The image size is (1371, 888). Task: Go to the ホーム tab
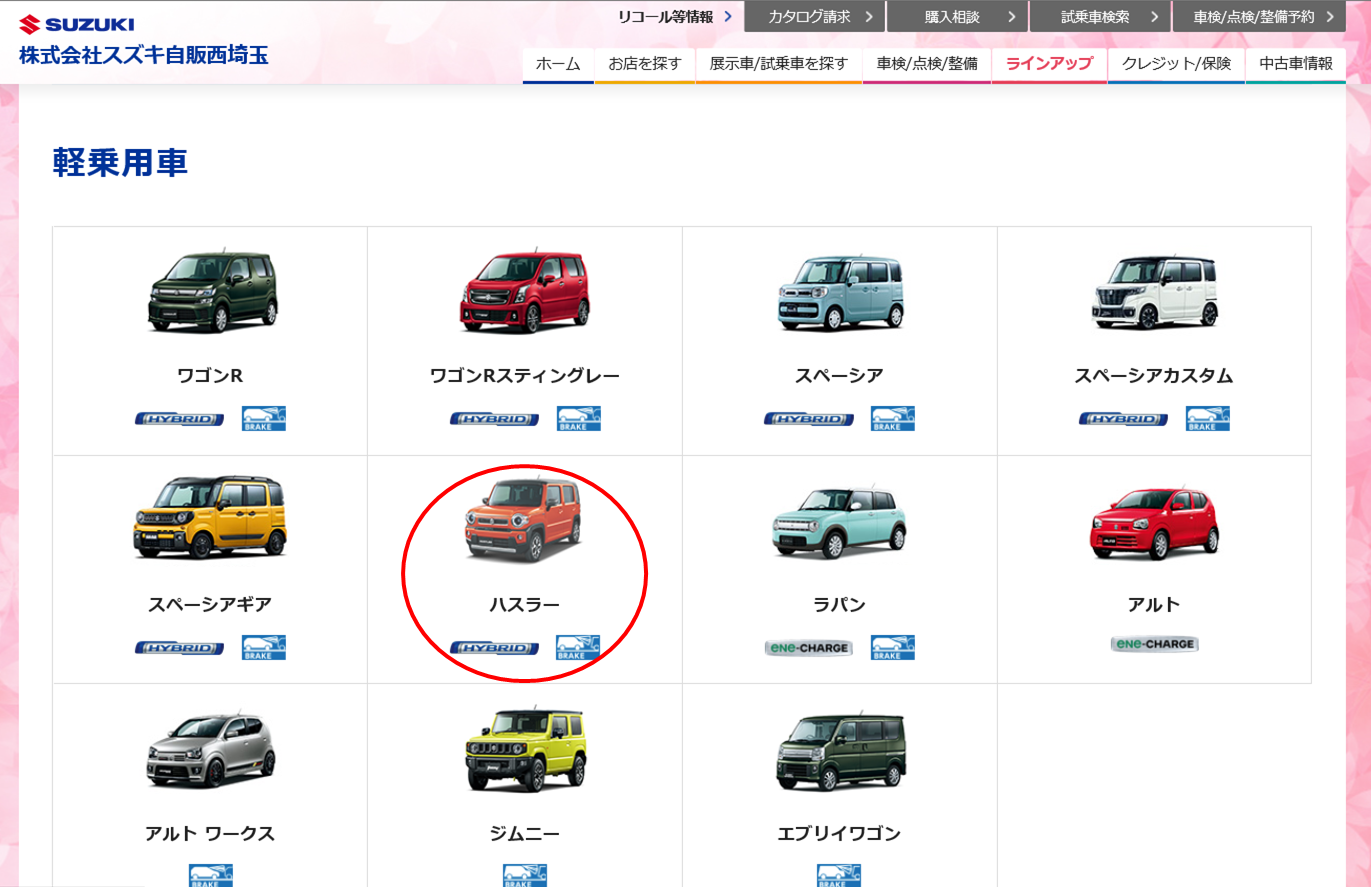click(558, 64)
